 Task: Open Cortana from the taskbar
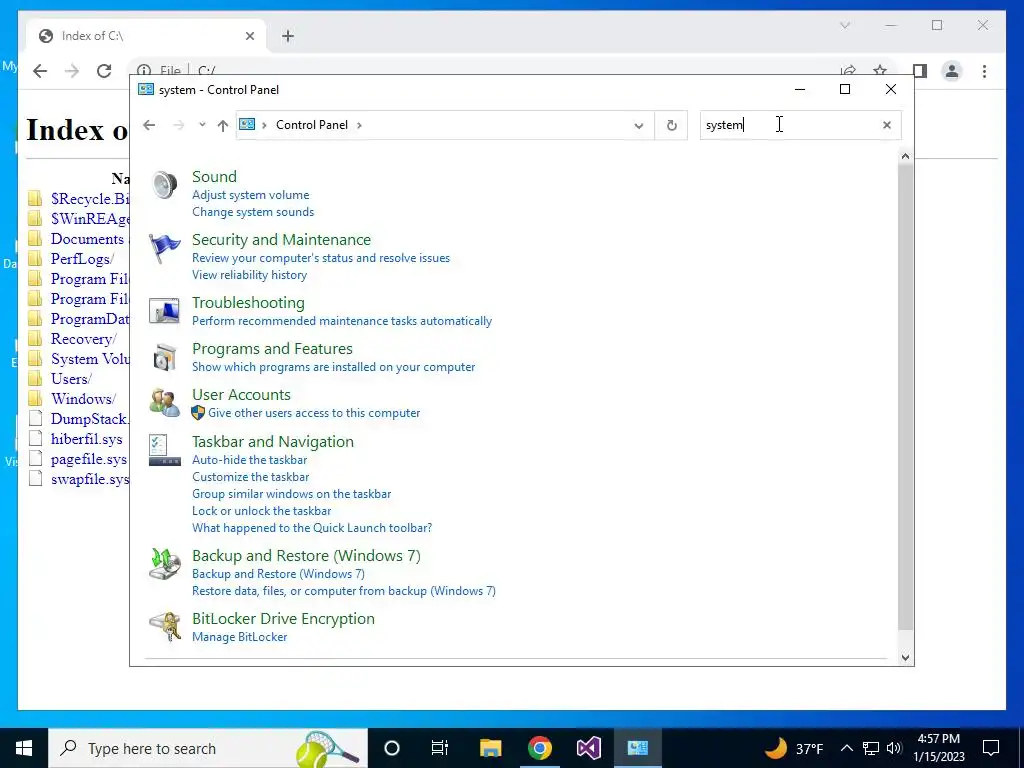[x=392, y=748]
